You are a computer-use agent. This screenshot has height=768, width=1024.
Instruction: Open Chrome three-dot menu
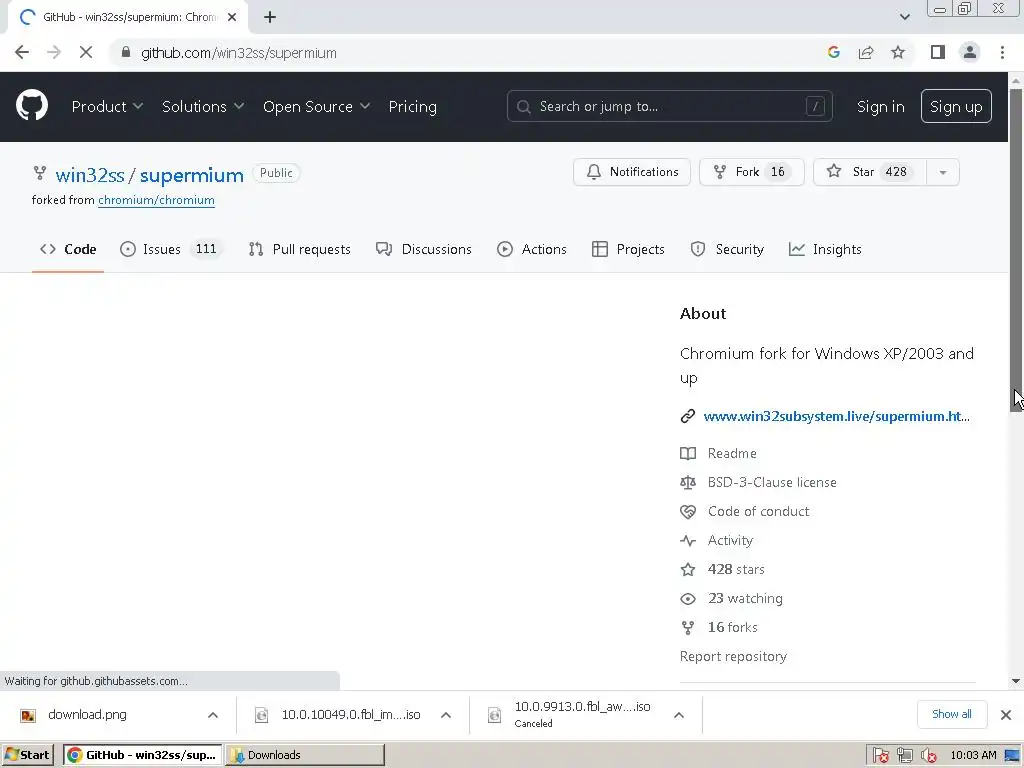1002,52
